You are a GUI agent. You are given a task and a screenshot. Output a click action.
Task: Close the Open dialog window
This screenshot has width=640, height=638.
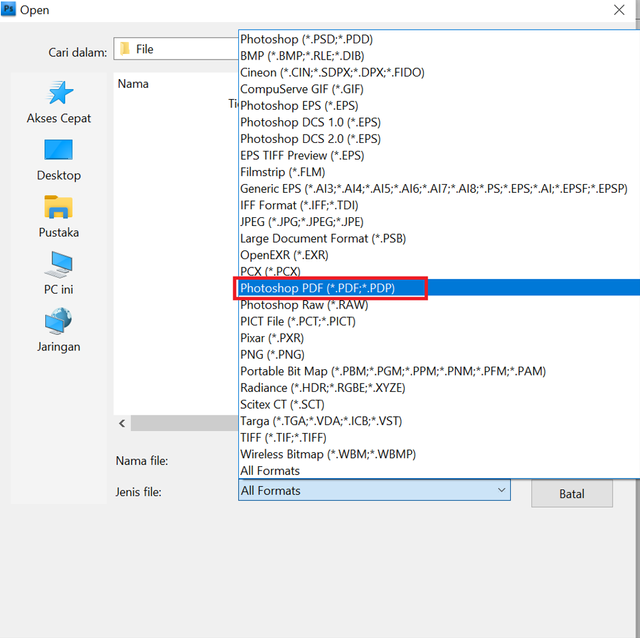[619, 10]
